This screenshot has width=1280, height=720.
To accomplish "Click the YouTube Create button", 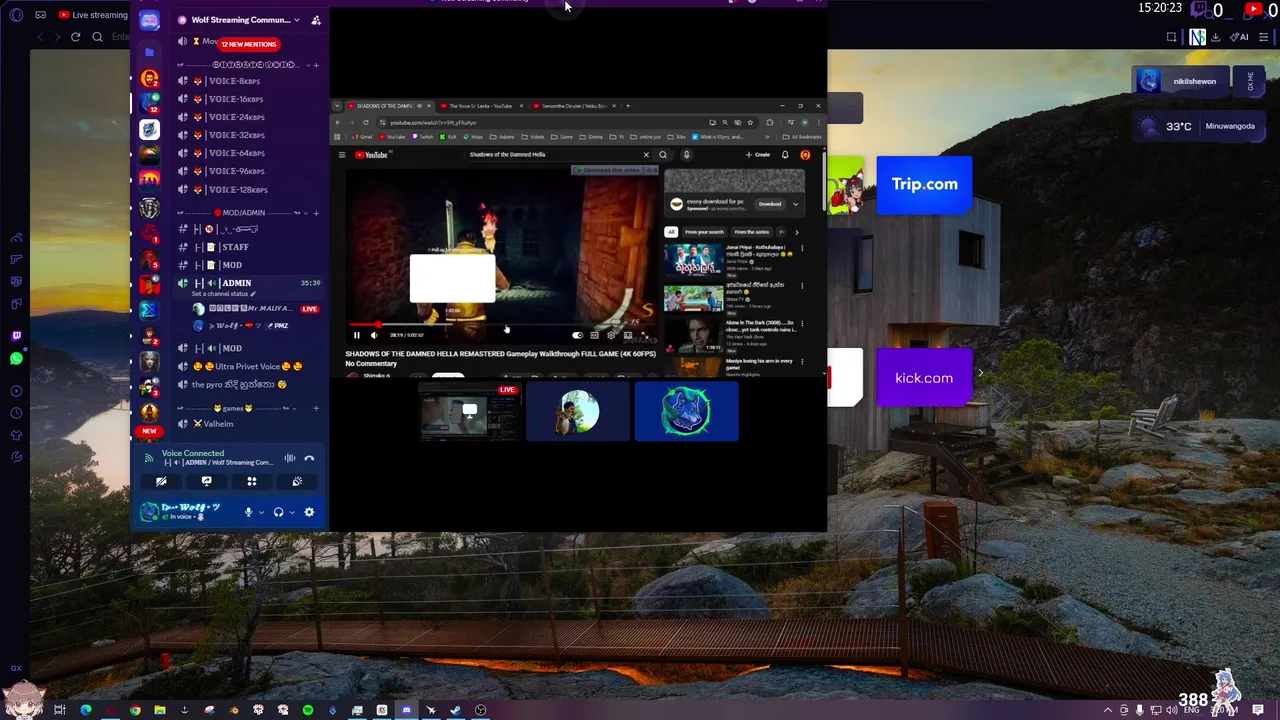I will point(758,155).
